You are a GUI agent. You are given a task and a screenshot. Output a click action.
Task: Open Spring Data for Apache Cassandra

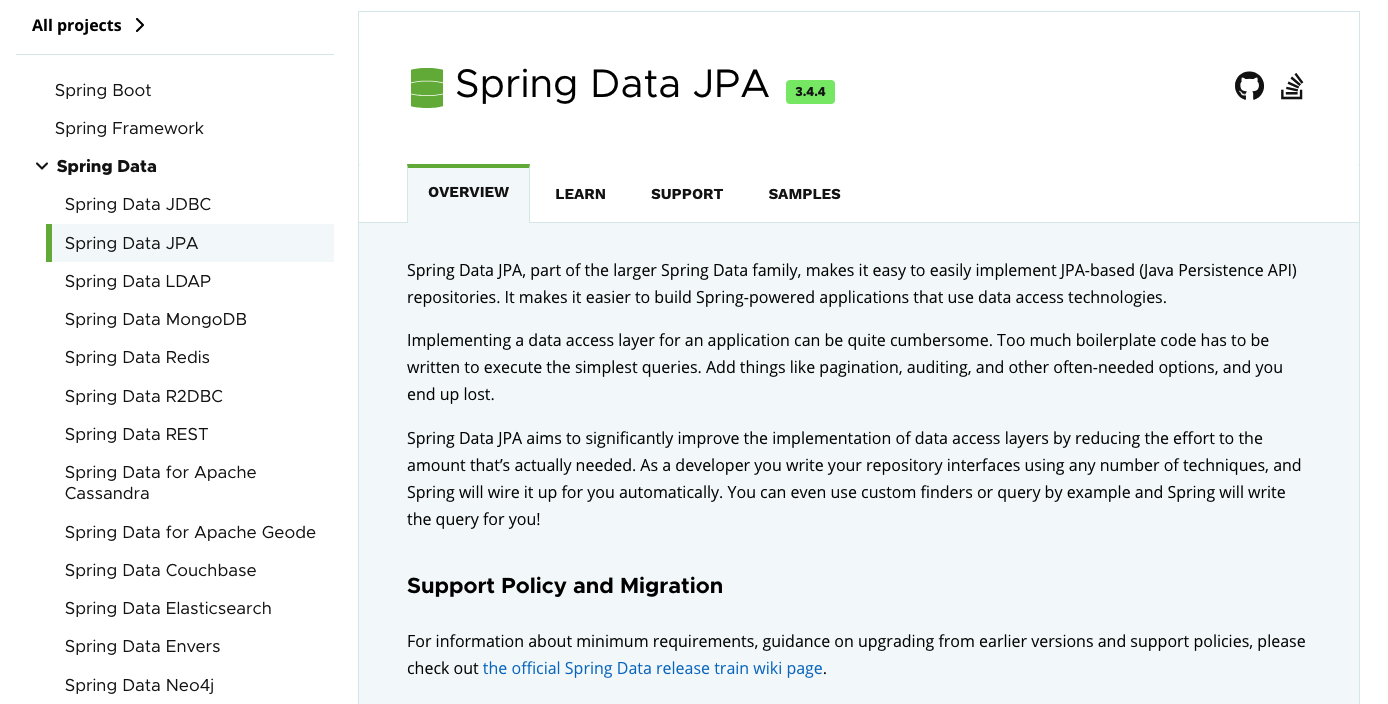pyautogui.click(x=160, y=482)
